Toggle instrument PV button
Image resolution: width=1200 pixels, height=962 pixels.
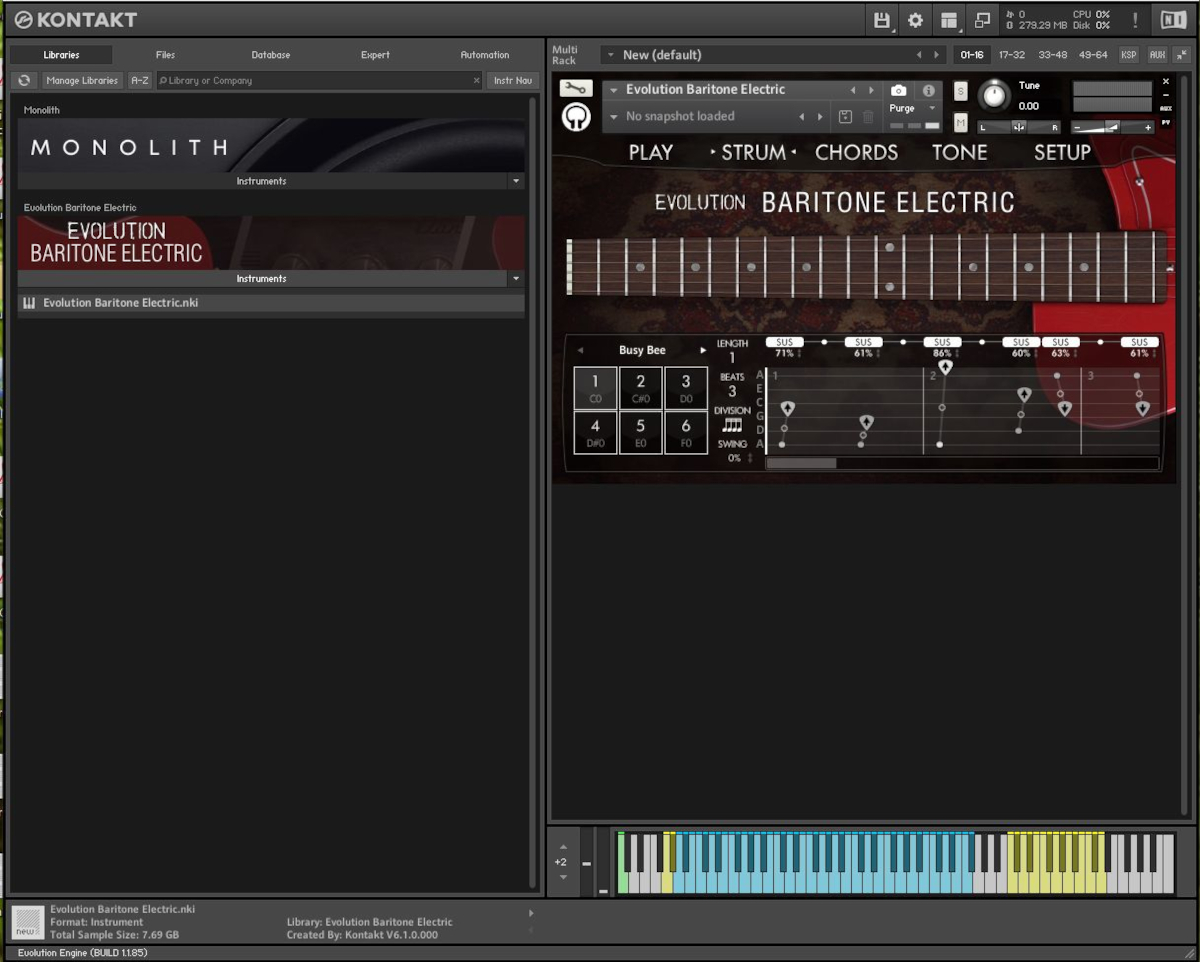[1166, 121]
